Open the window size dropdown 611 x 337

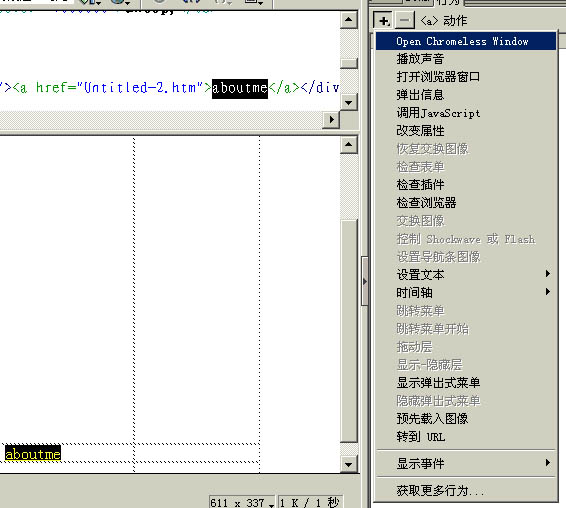click(x=242, y=503)
